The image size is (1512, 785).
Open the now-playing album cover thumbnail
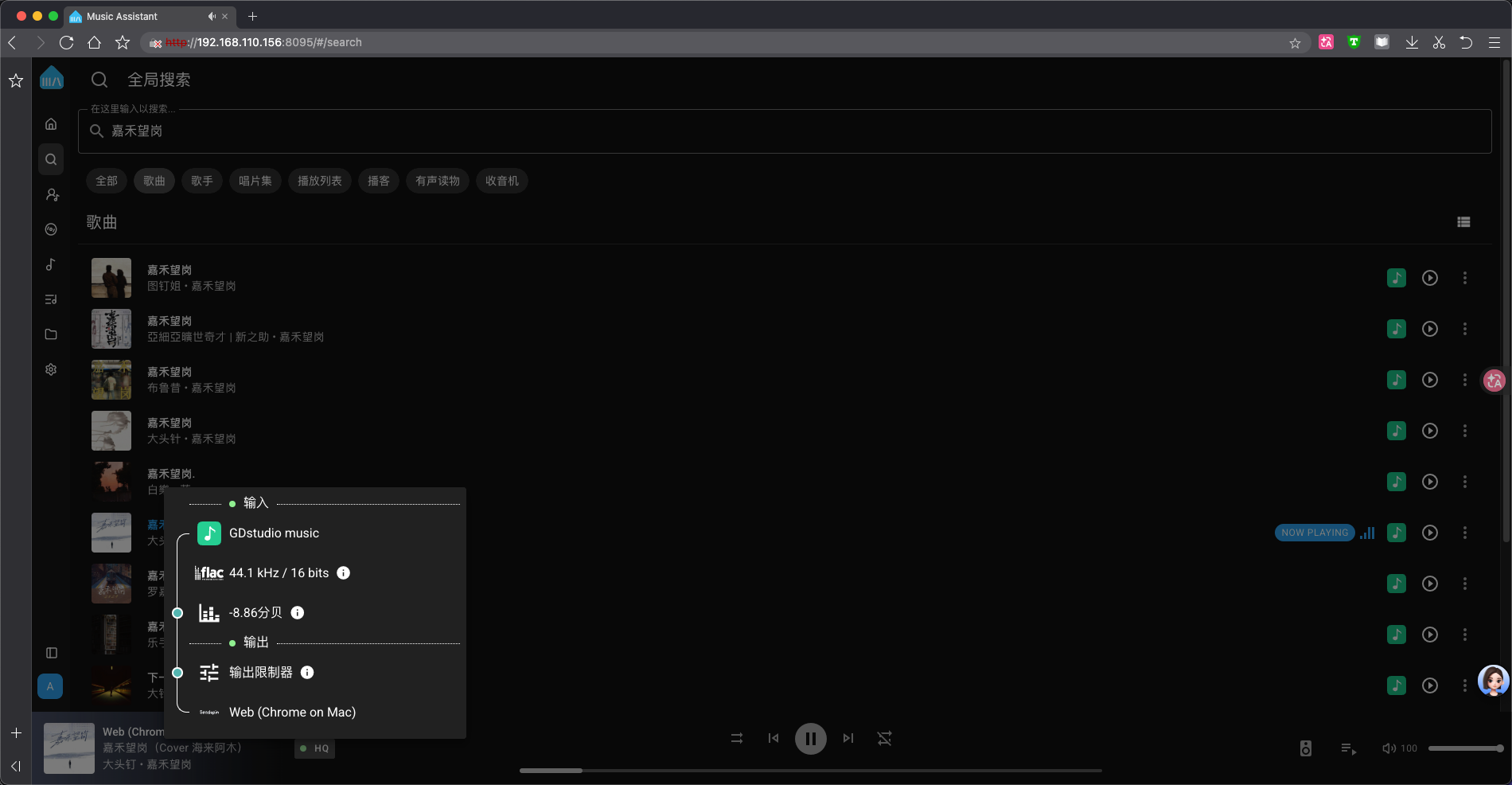point(69,748)
